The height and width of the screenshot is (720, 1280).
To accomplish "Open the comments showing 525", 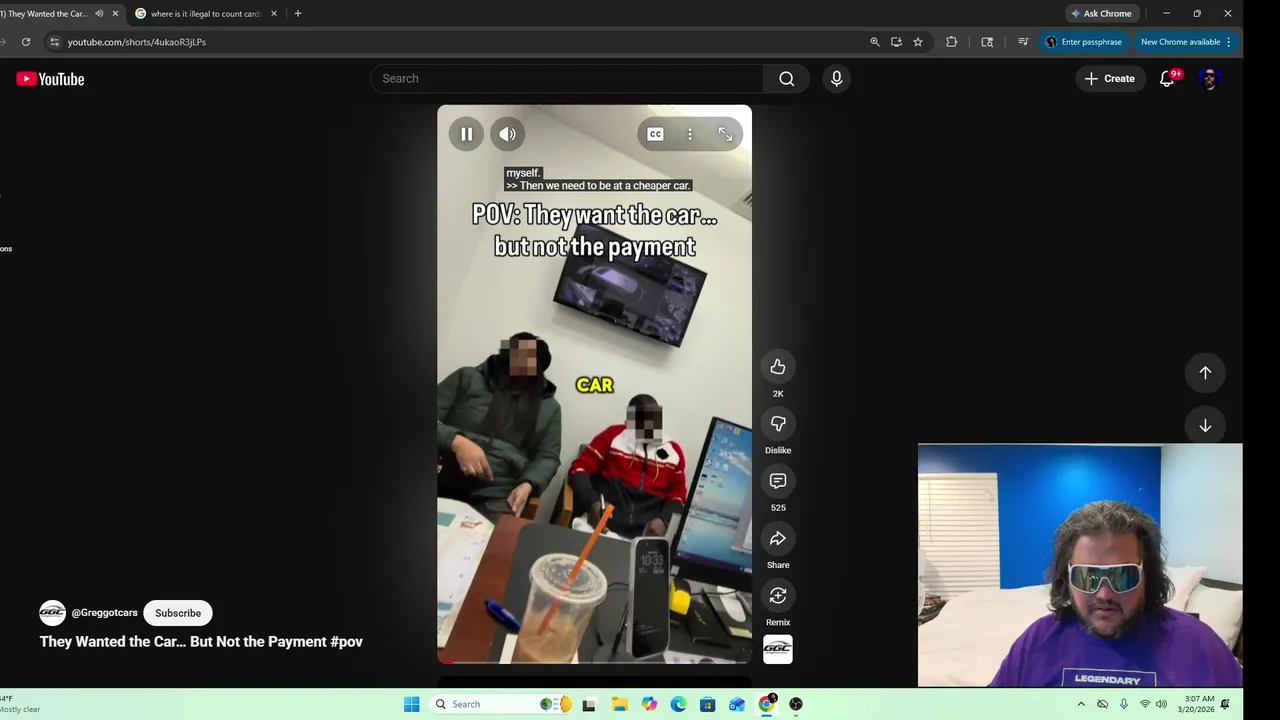I will pyautogui.click(x=778, y=481).
